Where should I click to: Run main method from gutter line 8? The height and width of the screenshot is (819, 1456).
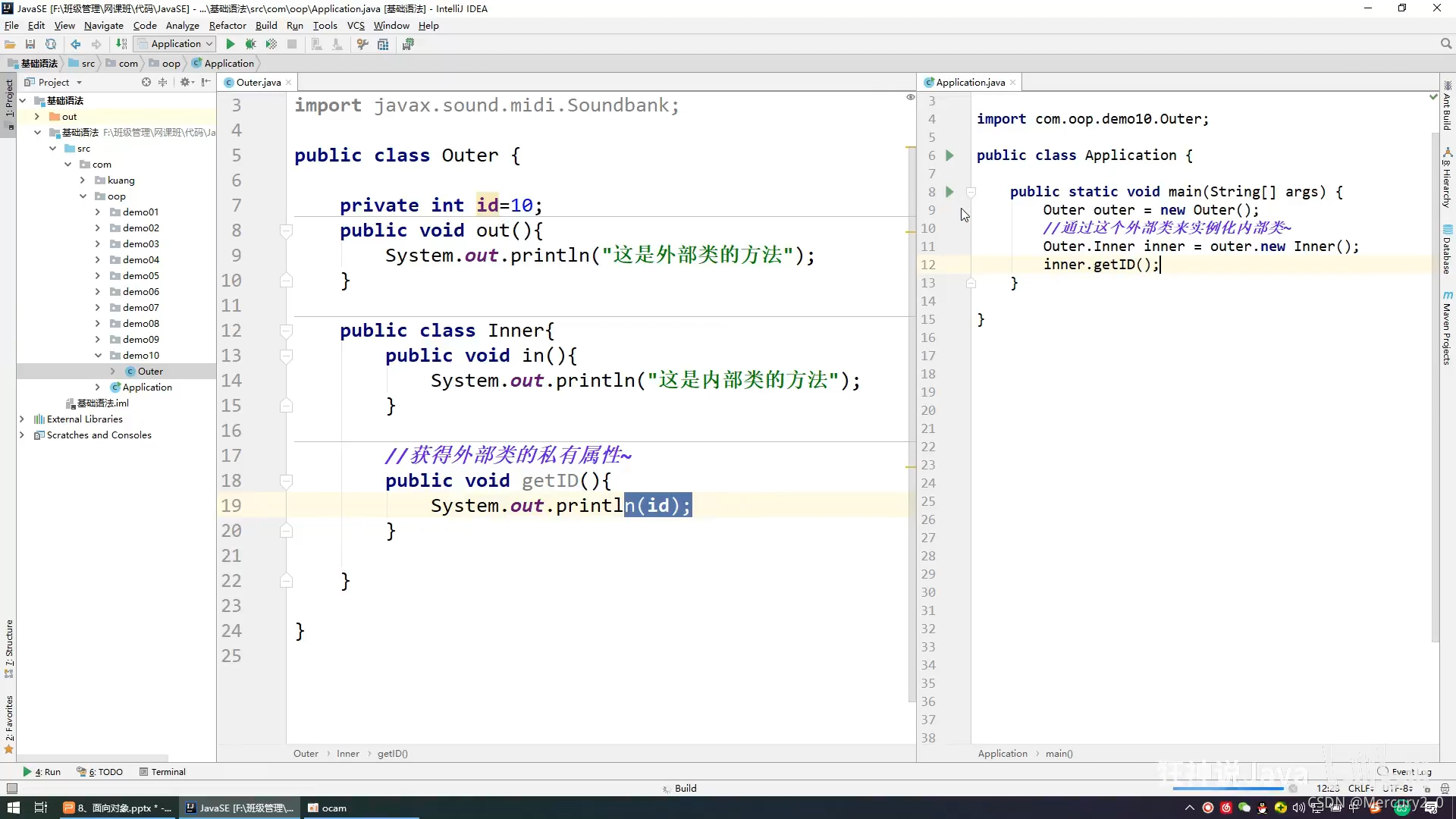pos(949,192)
